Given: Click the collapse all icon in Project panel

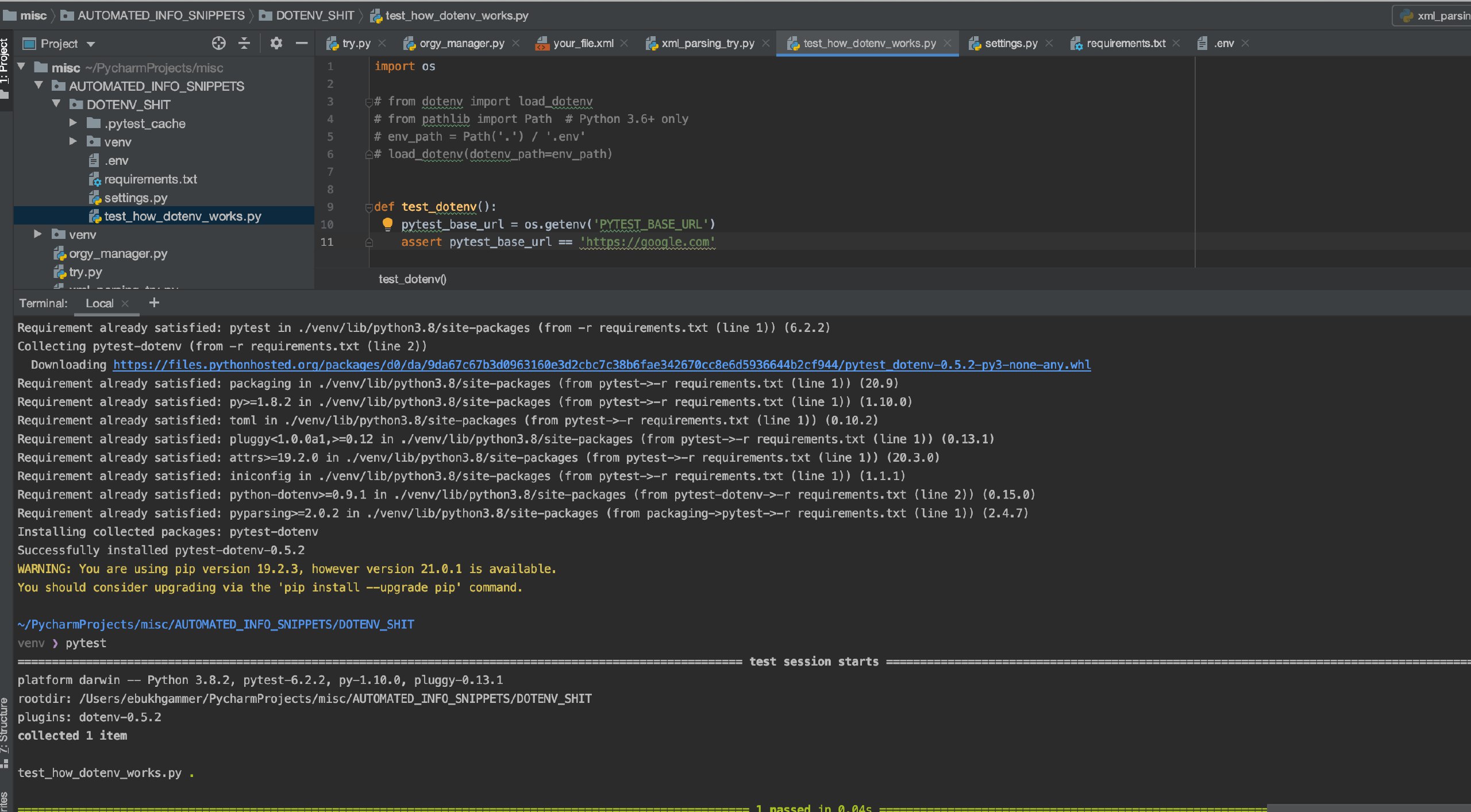Looking at the screenshot, I should pos(244,43).
